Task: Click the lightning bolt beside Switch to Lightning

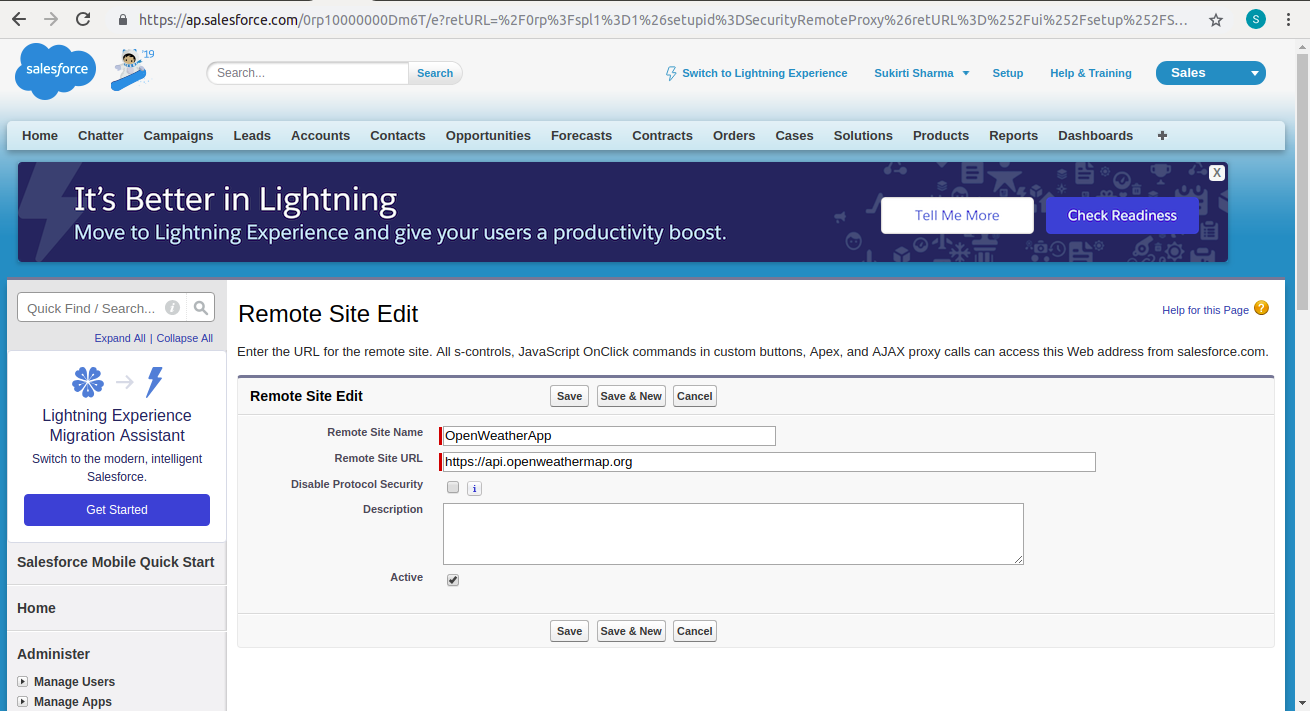Action: [671, 72]
